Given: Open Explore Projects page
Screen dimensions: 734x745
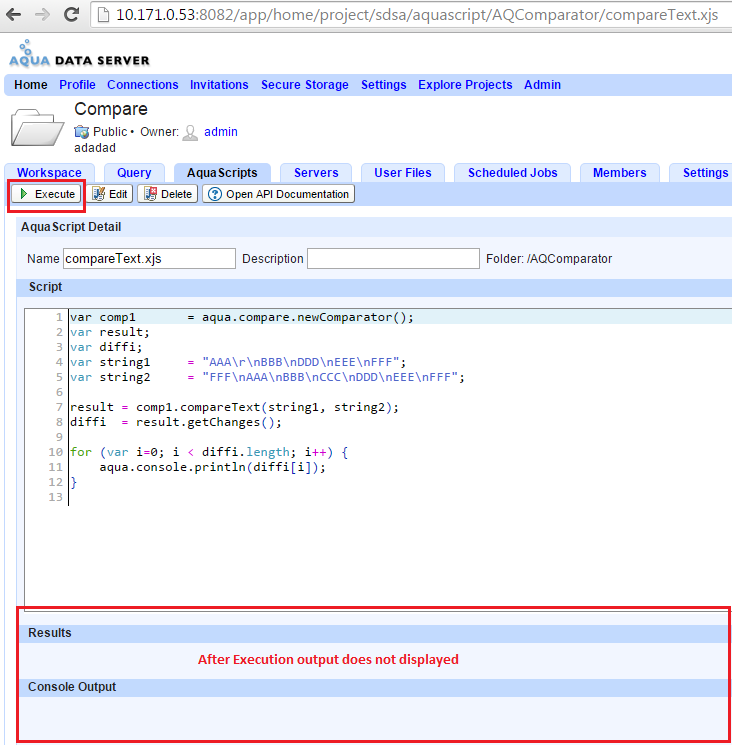Looking at the screenshot, I should pos(465,85).
